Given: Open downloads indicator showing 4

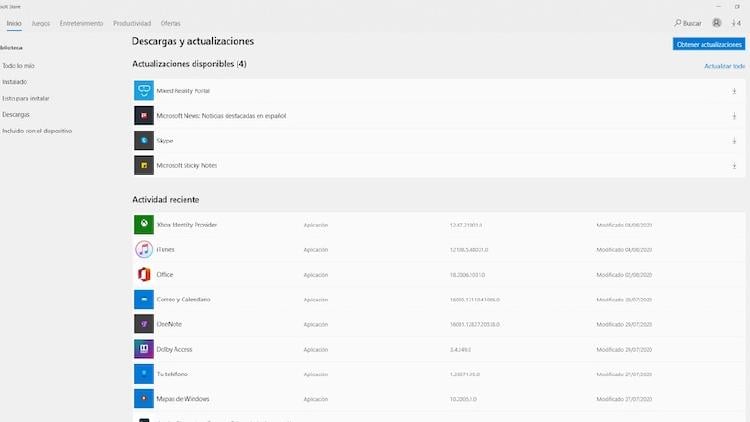Looking at the screenshot, I should pos(736,23).
